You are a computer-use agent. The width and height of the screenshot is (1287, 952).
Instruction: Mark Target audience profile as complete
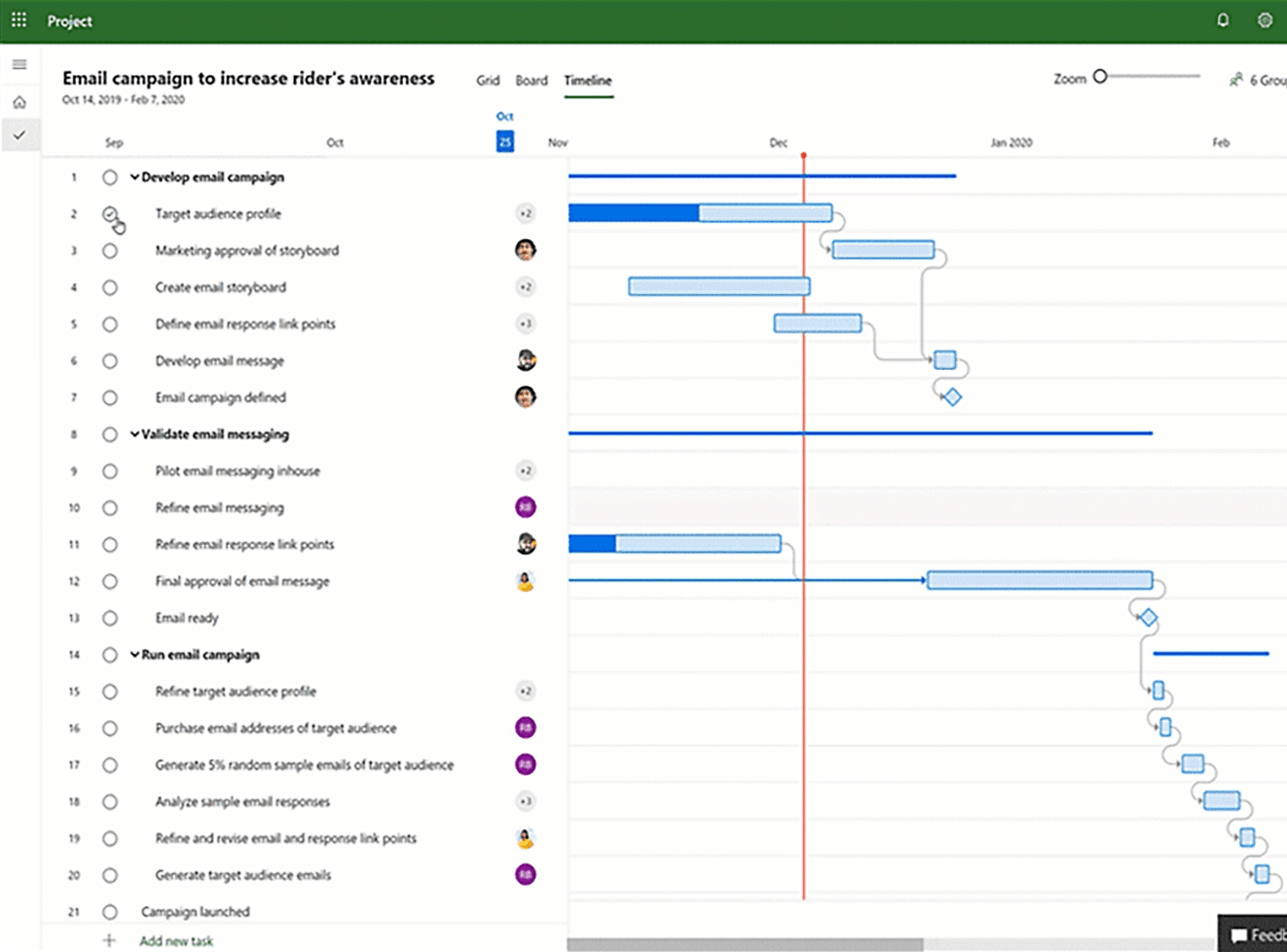pyautogui.click(x=110, y=214)
